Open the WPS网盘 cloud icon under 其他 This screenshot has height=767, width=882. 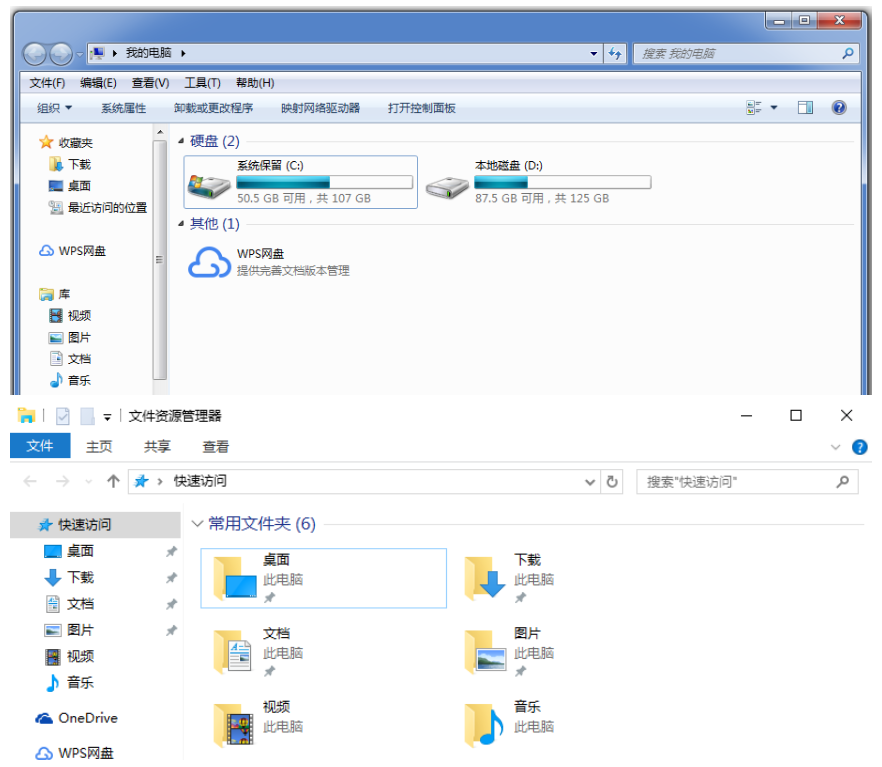click(x=209, y=262)
